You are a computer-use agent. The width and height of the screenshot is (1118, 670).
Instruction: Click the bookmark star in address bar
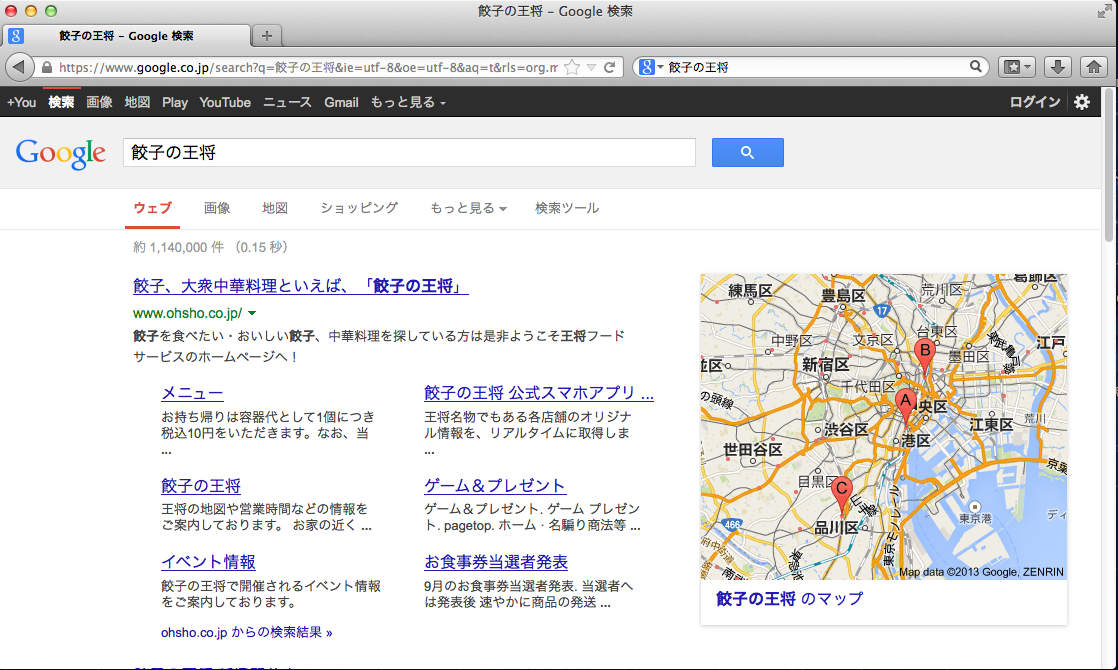(571, 67)
